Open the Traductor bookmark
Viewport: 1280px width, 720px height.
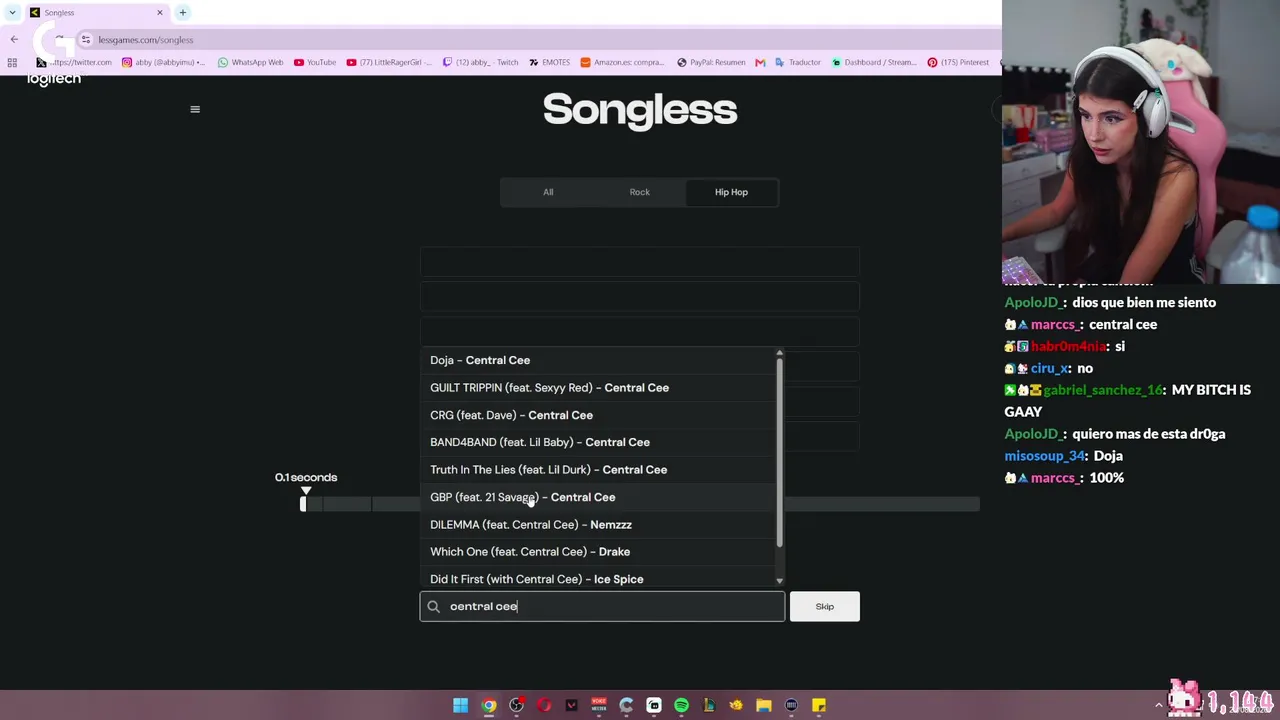798,62
